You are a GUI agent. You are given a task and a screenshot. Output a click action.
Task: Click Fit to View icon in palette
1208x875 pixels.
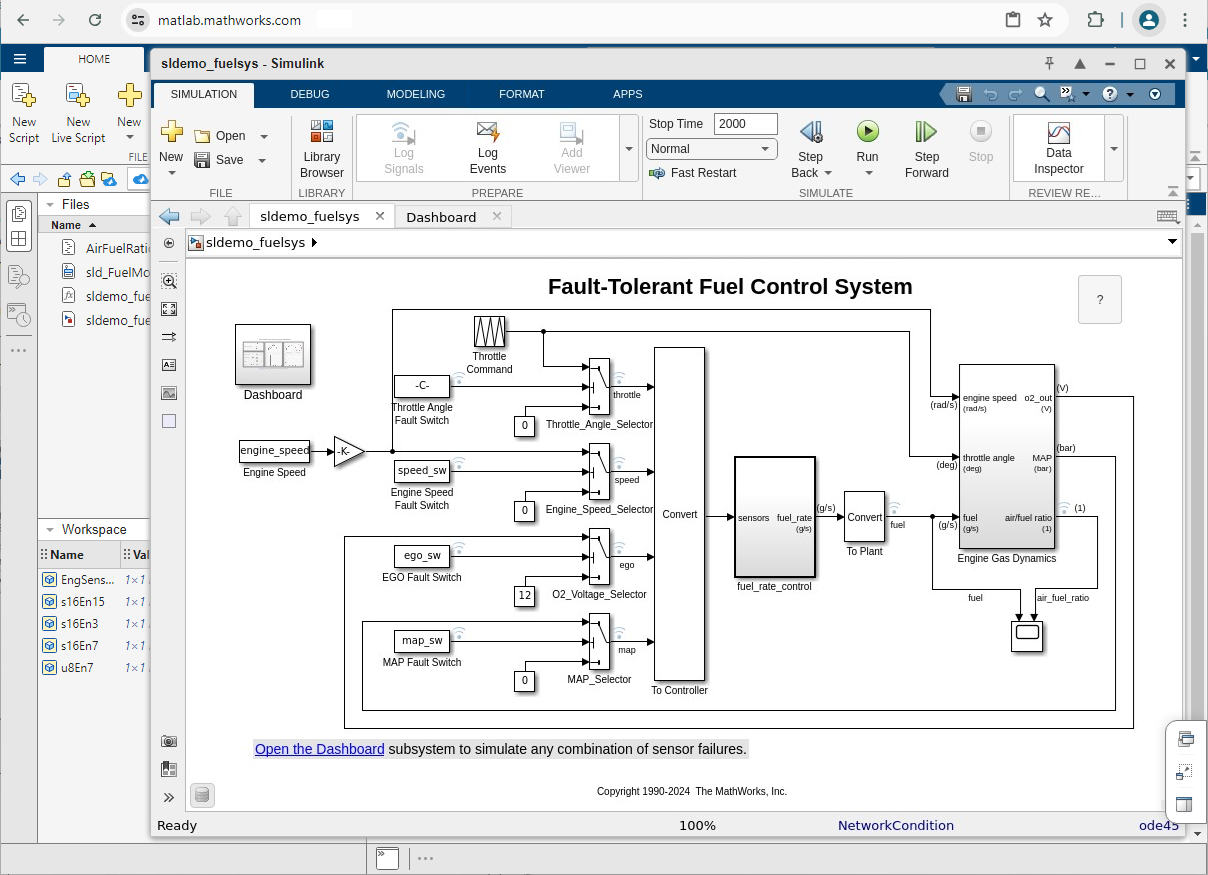pos(169,309)
